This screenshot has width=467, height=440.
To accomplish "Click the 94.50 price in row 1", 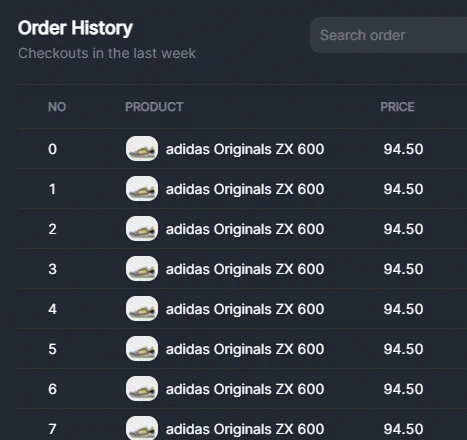I will [x=403, y=189].
